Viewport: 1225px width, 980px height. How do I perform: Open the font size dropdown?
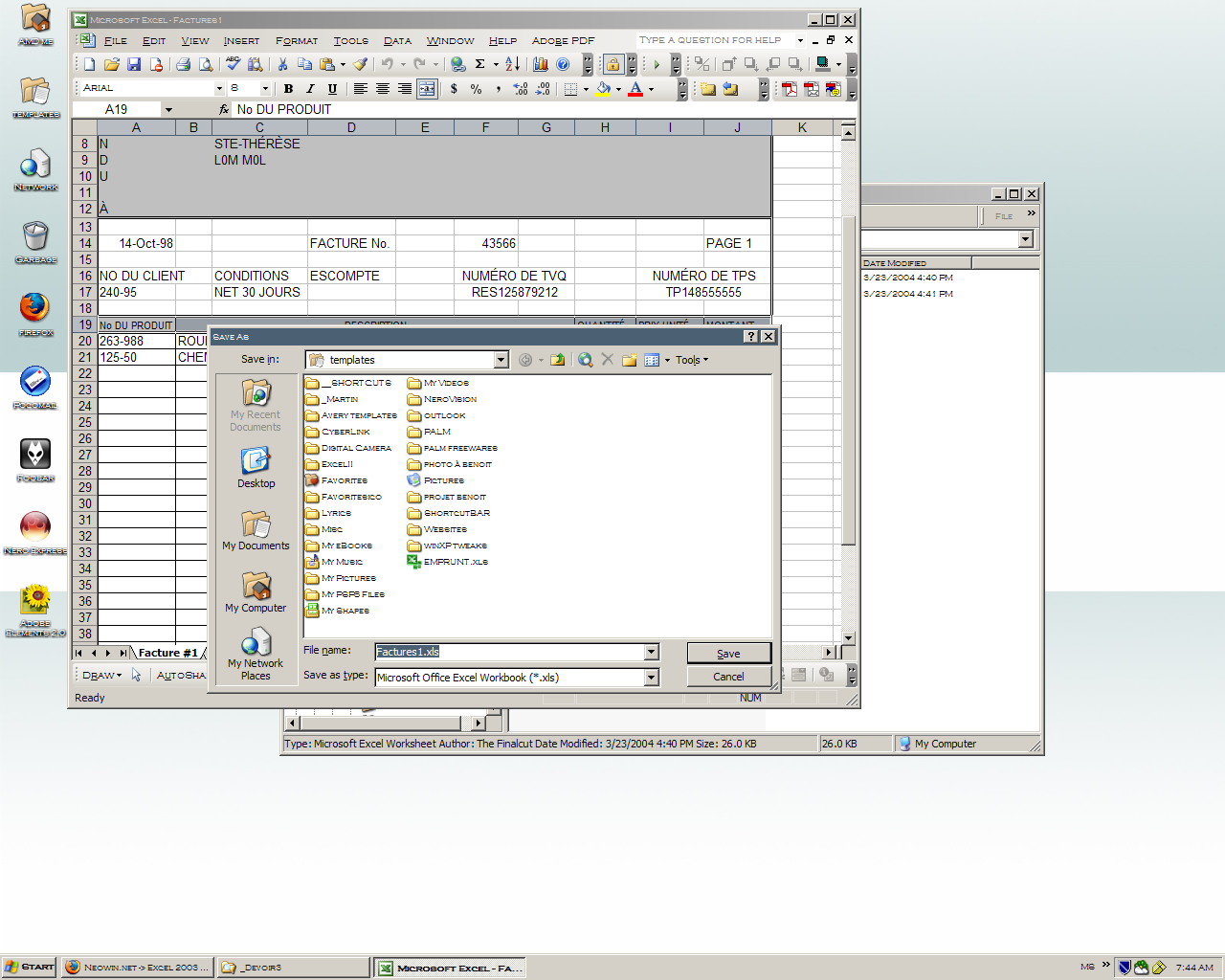click(265, 88)
